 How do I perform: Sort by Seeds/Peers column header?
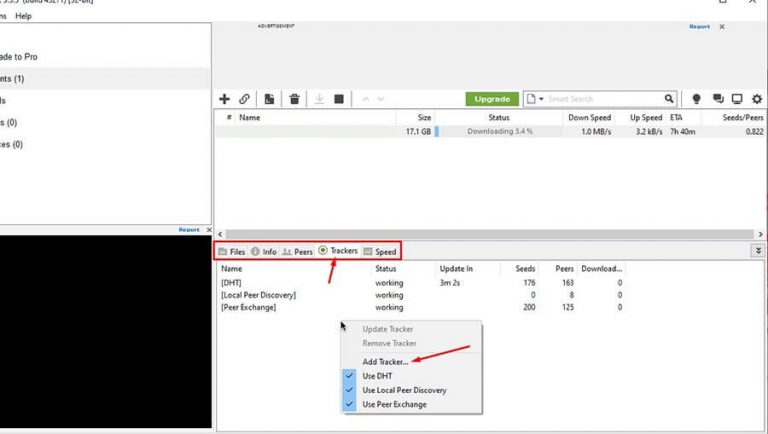(x=743, y=118)
